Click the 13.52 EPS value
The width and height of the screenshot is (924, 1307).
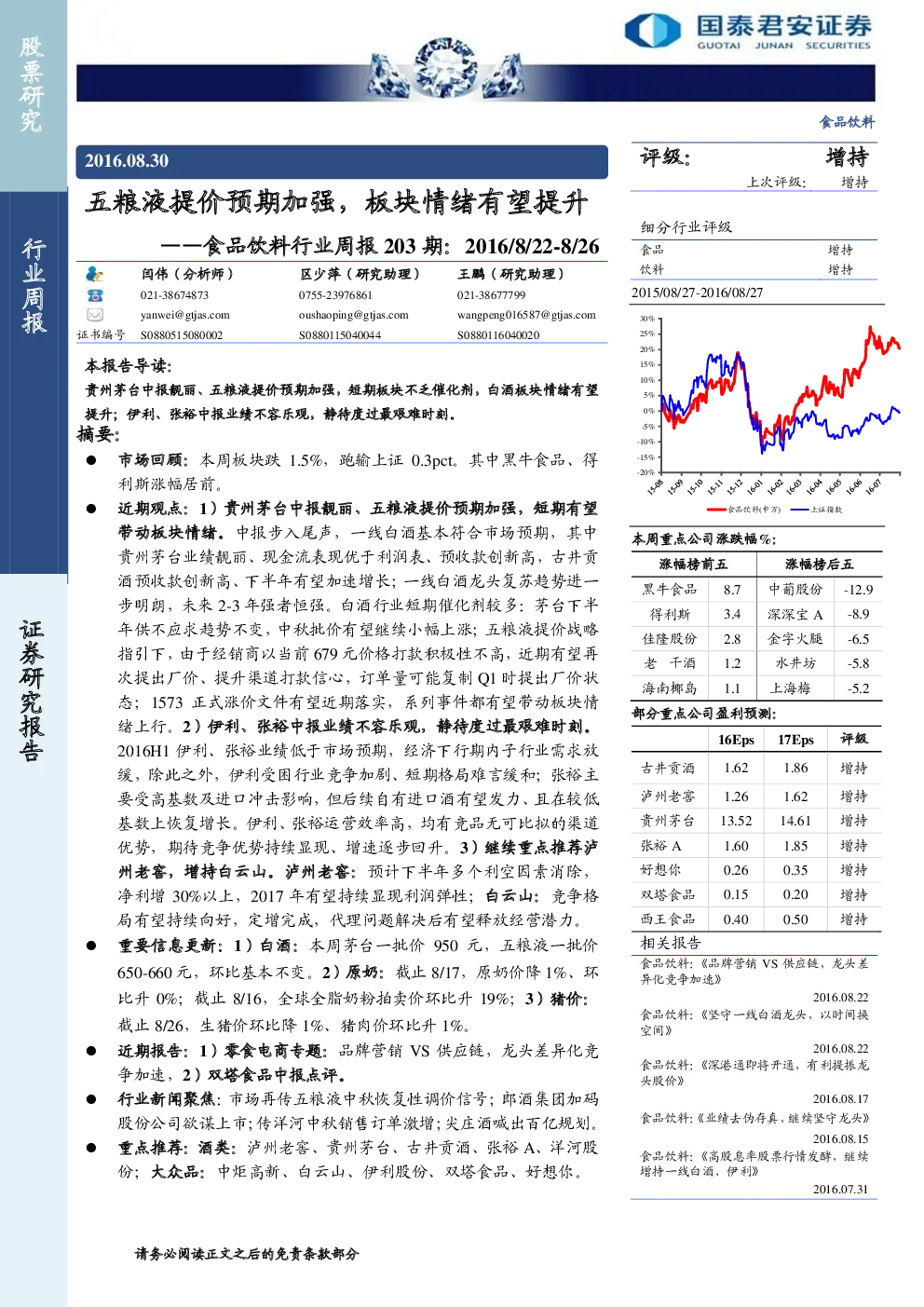(x=736, y=821)
